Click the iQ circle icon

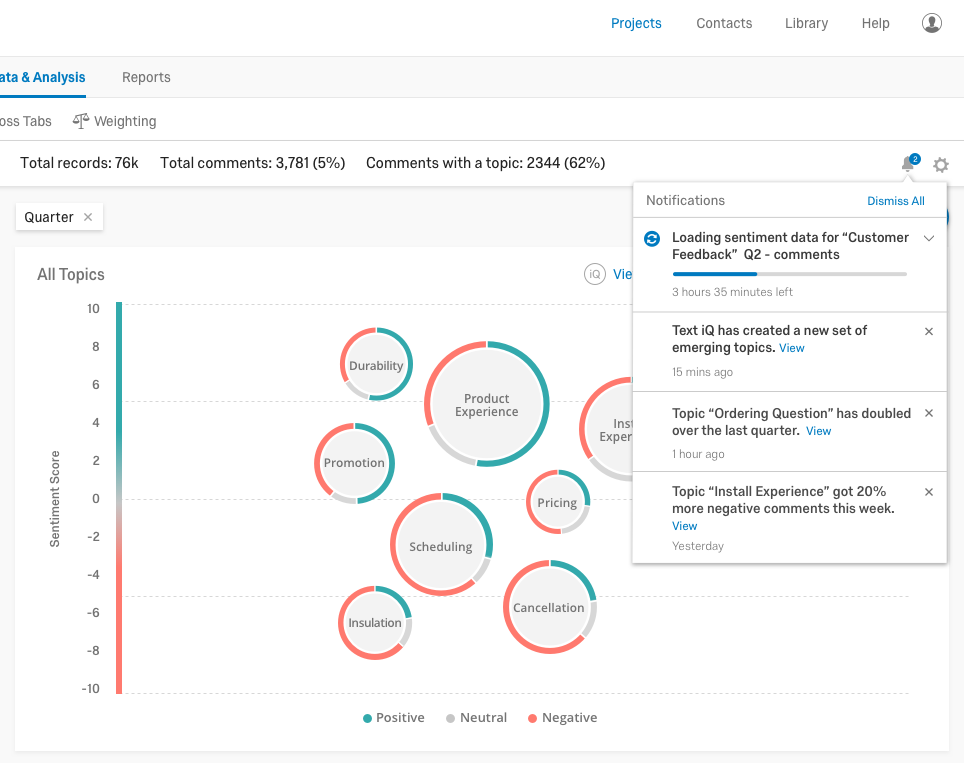click(595, 274)
